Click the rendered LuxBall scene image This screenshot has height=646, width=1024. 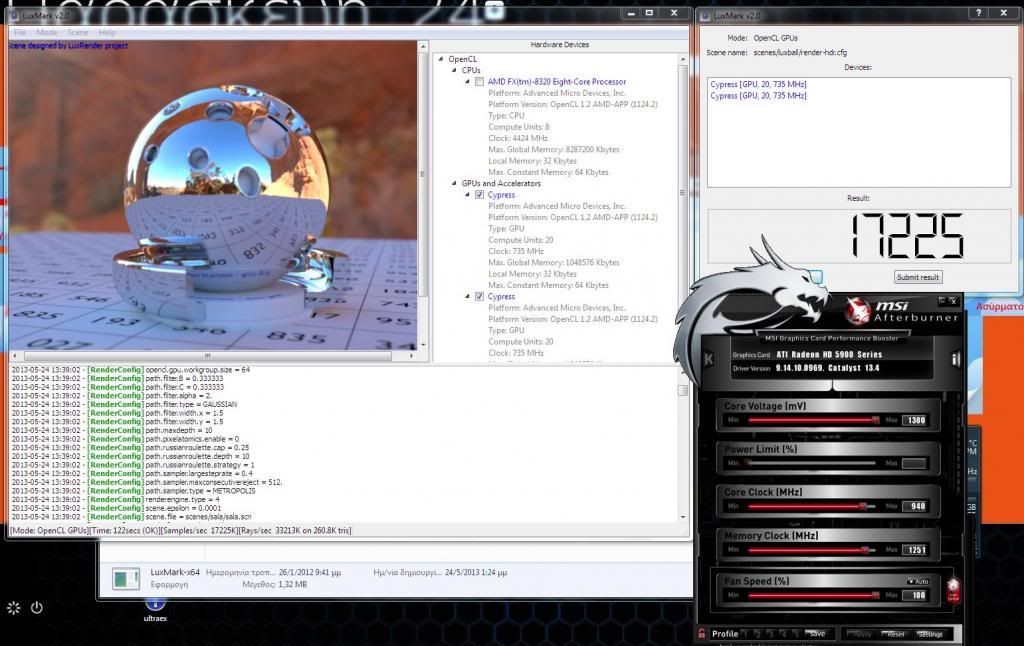tap(212, 195)
